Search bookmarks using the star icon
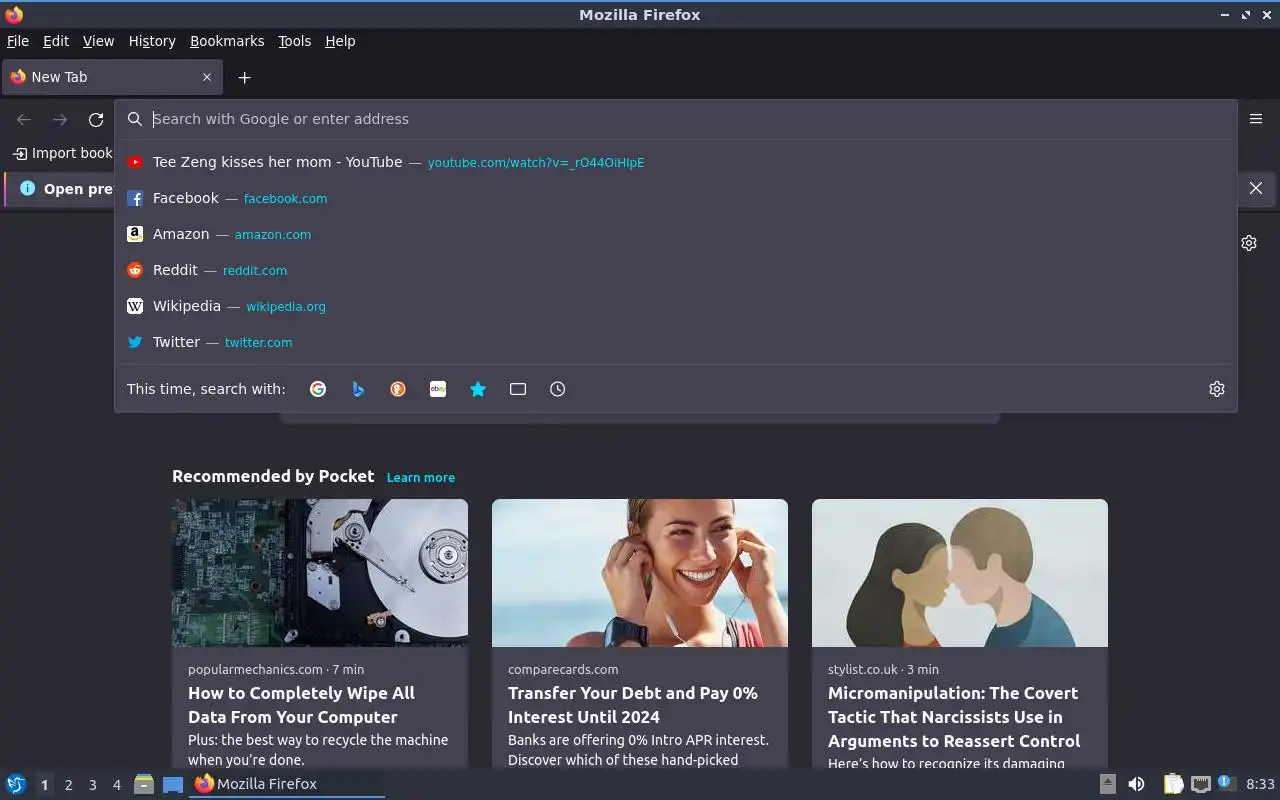 tap(478, 389)
